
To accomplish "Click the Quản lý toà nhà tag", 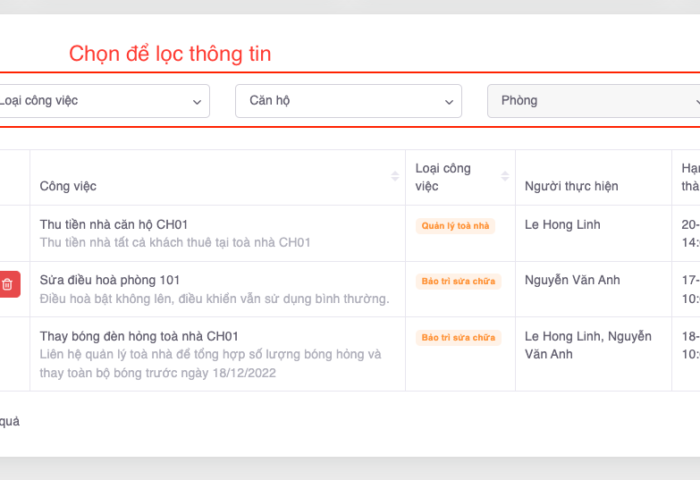I will click(455, 226).
